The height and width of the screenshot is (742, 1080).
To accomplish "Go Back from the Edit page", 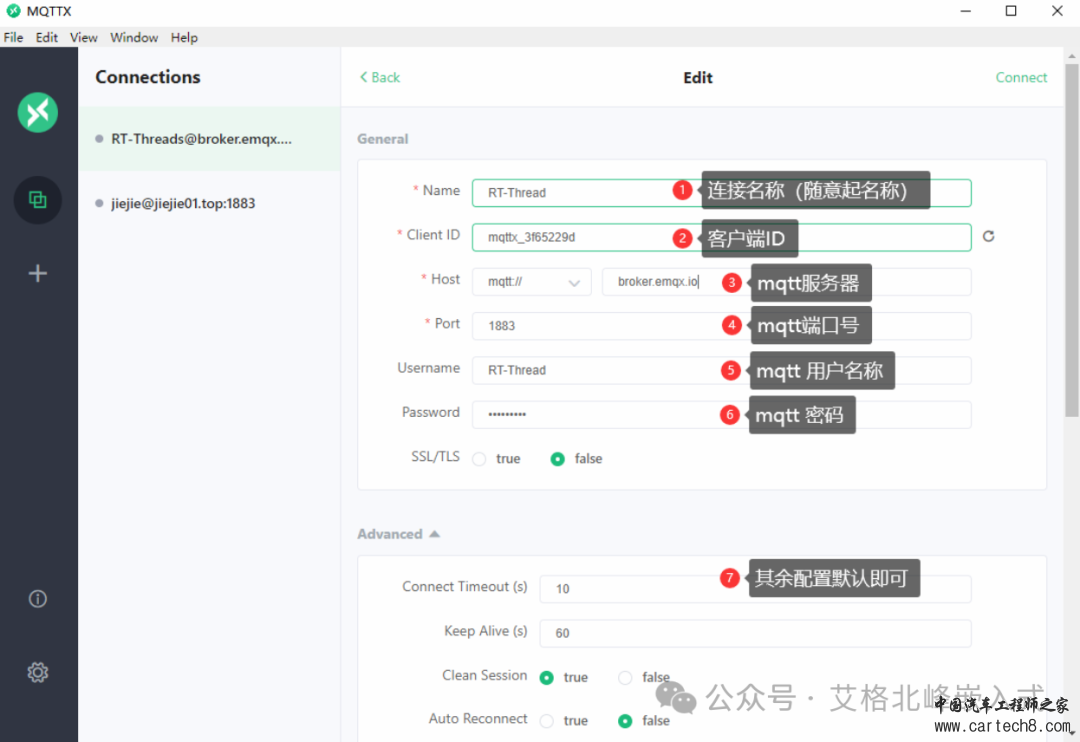I will tap(380, 77).
